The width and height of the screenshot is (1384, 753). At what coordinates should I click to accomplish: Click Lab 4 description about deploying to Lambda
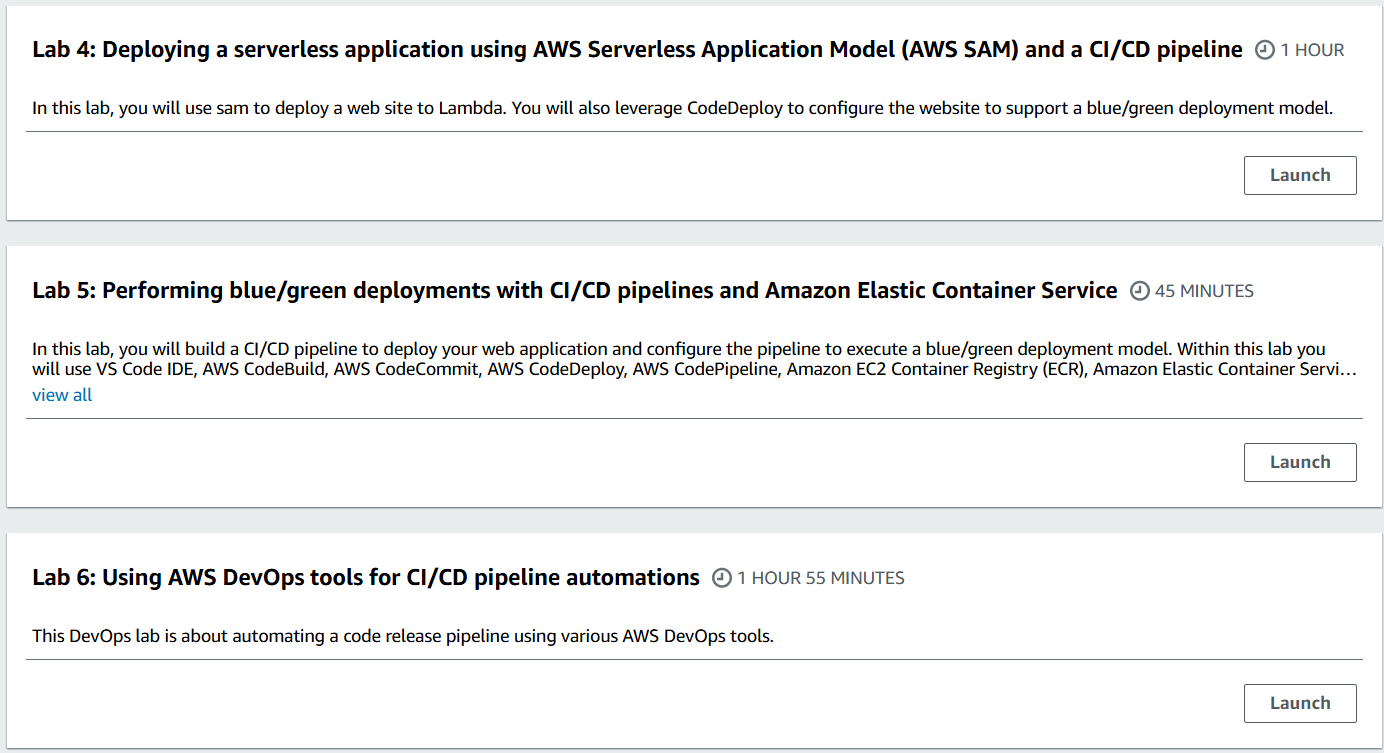point(682,108)
